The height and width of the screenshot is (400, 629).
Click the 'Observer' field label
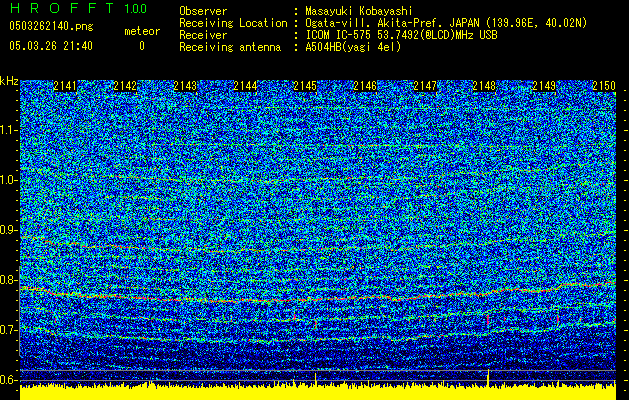tap(203, 11)
